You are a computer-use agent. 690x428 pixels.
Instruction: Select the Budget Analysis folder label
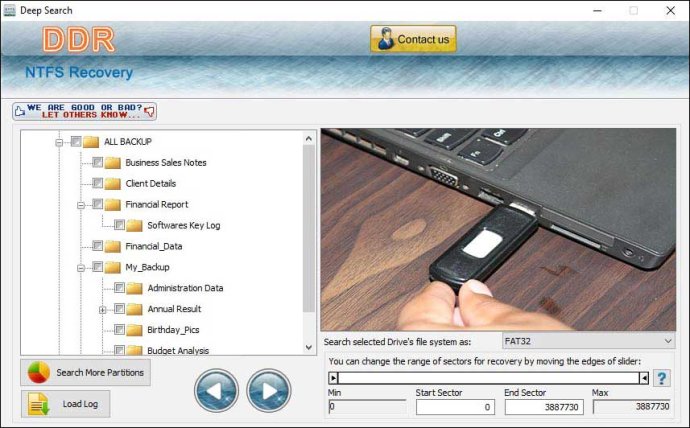(x=178, y=351)
